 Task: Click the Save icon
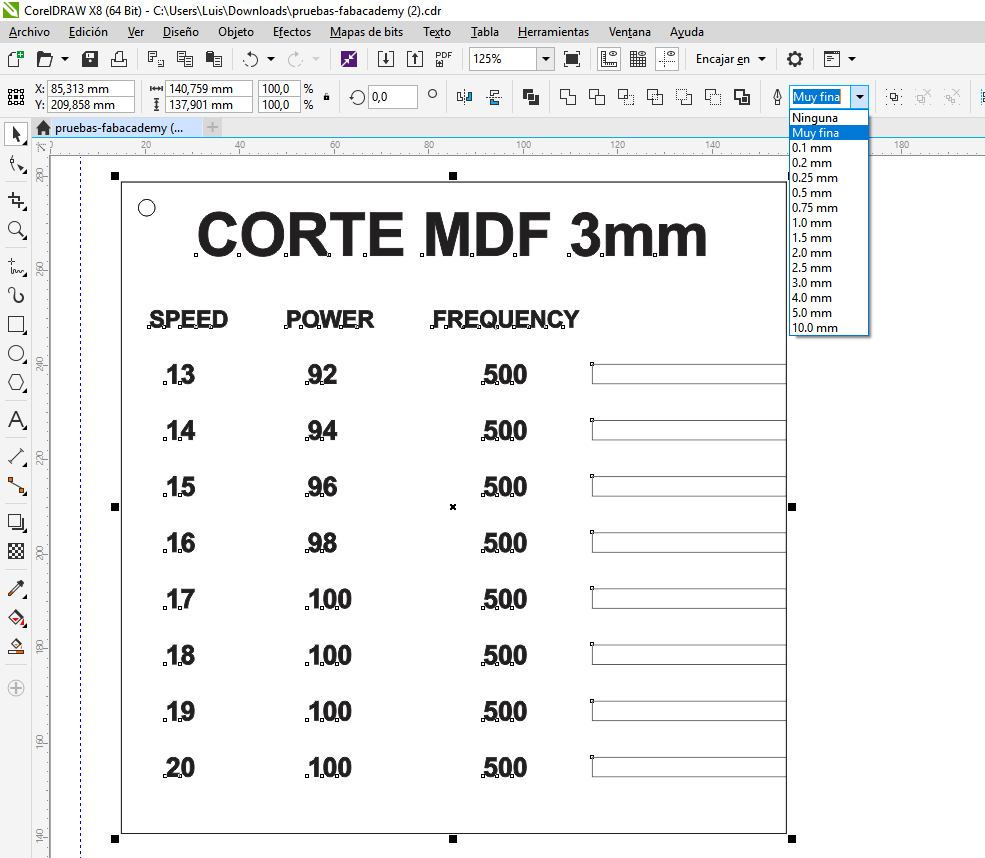pos(90,59)
